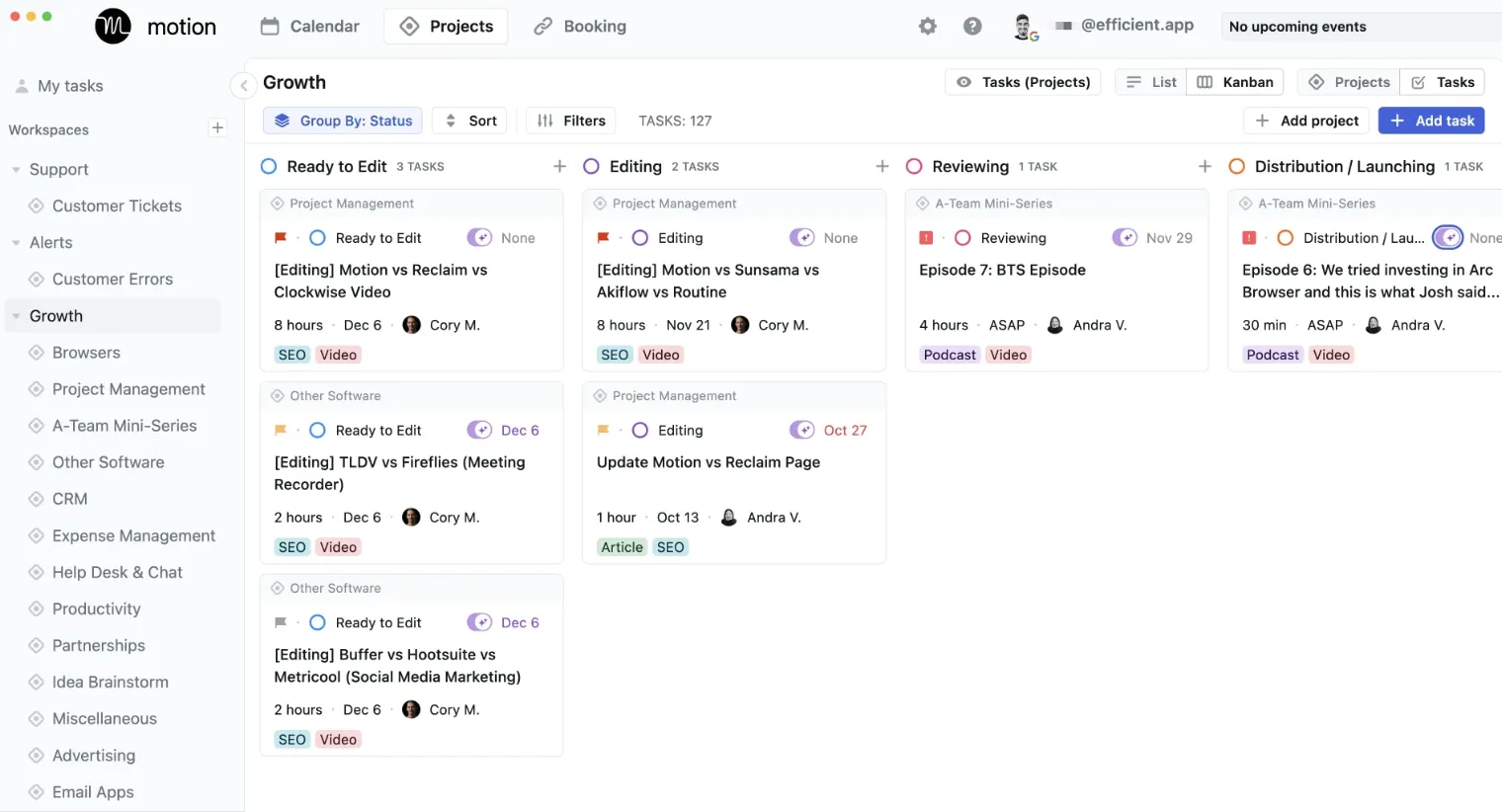Click Podcast label on Episode 7 card
The height and width of the screenshot is (812, 1502).
click(x=950, y=355)
